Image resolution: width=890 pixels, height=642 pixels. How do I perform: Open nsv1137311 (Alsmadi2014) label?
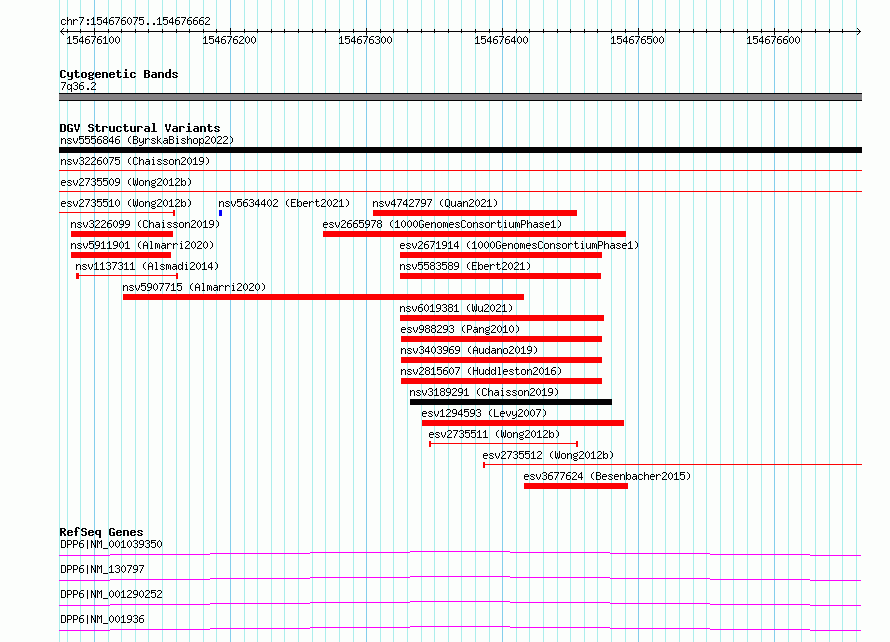[146, 266]
